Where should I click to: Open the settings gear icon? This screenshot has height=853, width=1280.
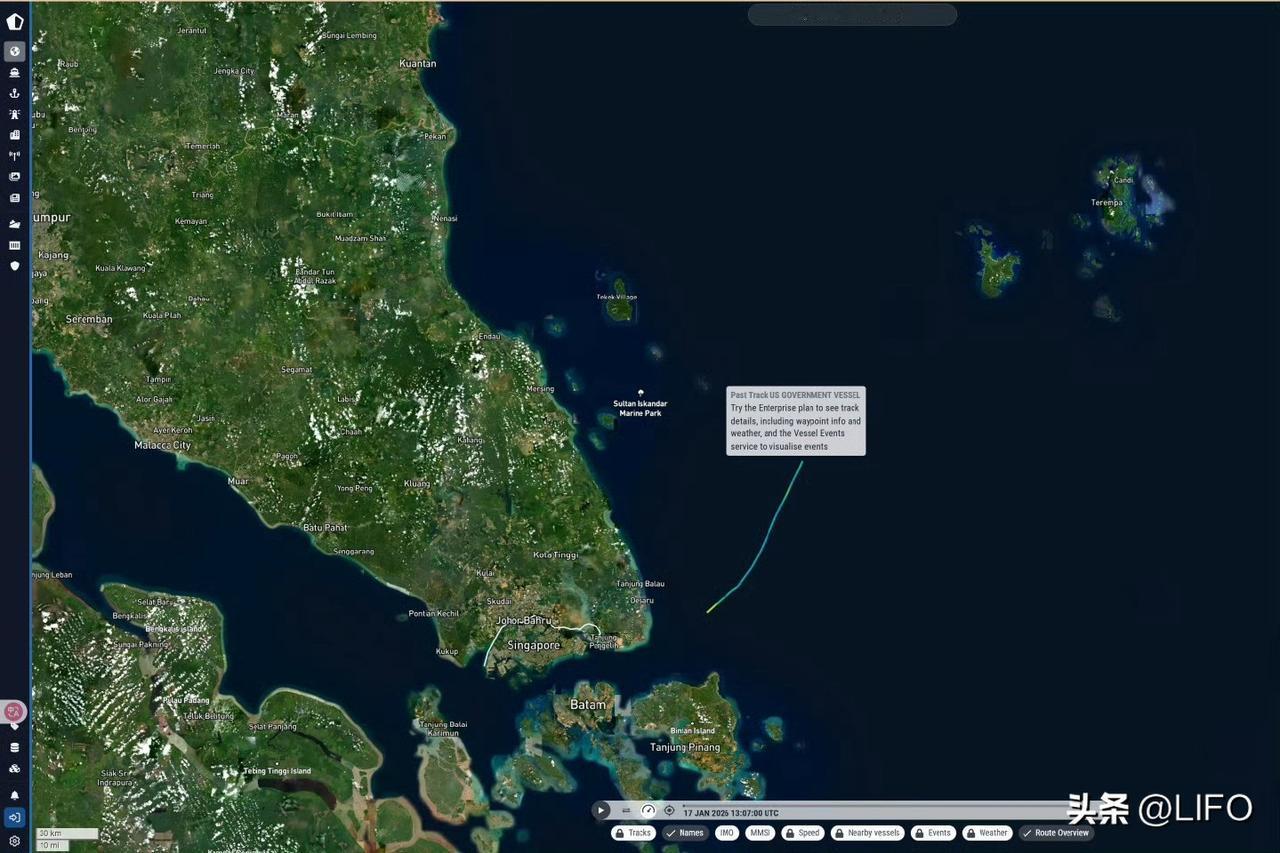click(x=15, y=841)
